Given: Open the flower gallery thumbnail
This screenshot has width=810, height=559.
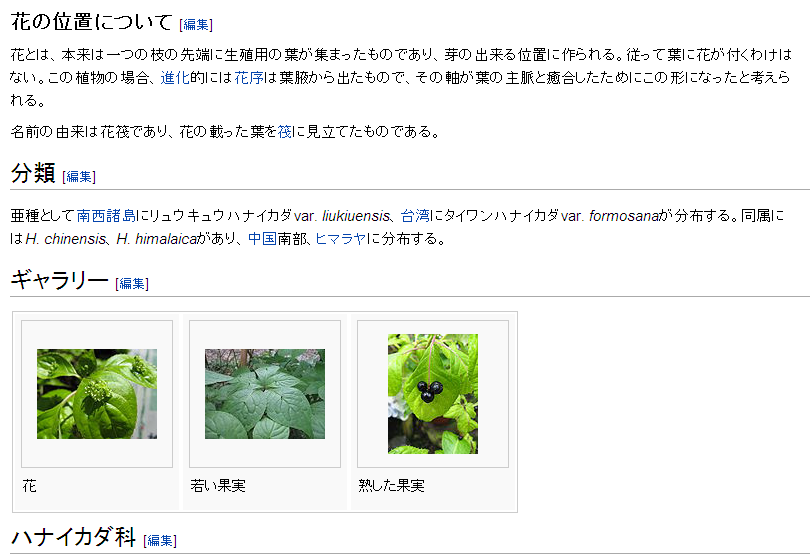Looking at the screenshot, I should coord(97,394).
